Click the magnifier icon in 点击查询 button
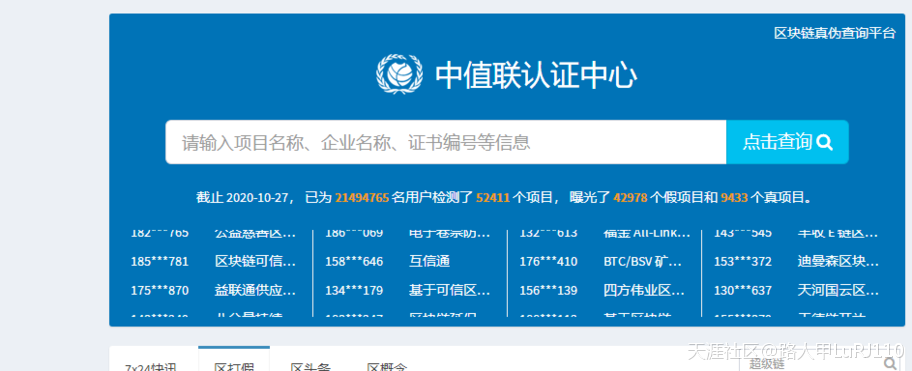This screenshot has height=371, width=912. pyautogui.click(x=824, y=142)
